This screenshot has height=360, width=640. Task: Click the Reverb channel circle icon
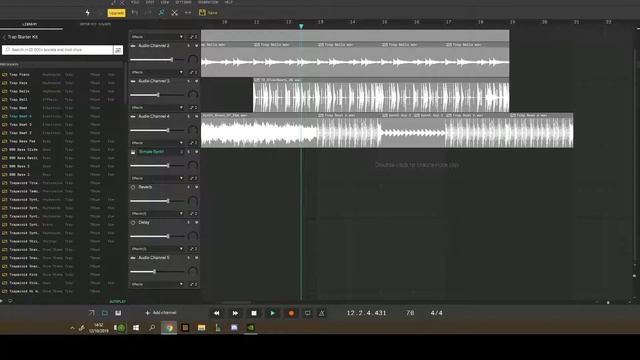coord(133,187)
